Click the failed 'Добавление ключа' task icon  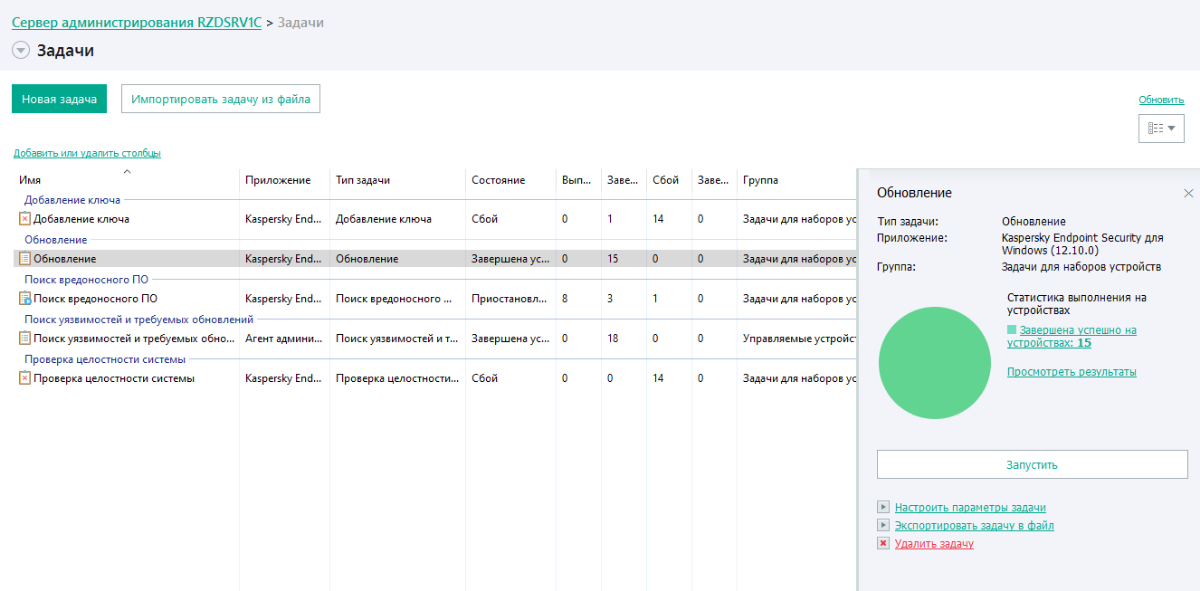(25, 219)
